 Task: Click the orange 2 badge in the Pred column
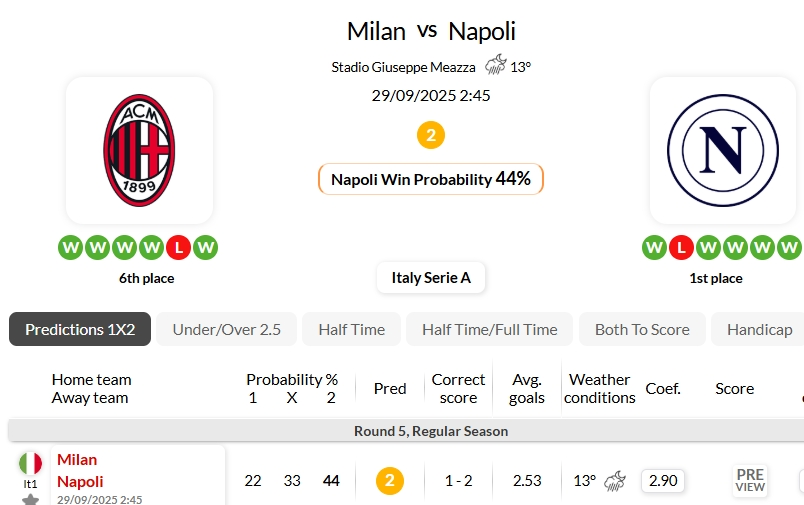point(390,481)
